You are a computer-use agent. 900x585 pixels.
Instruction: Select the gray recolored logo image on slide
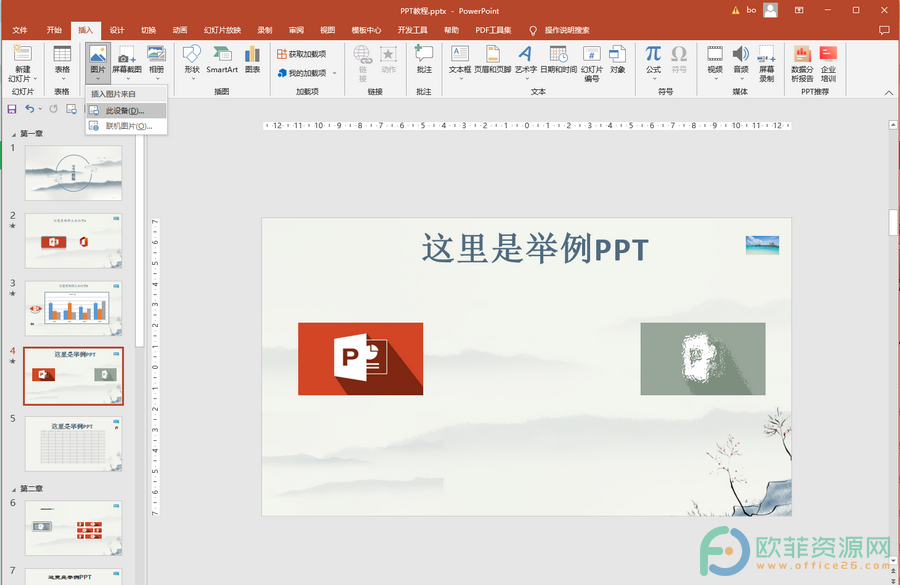point(703,359)
